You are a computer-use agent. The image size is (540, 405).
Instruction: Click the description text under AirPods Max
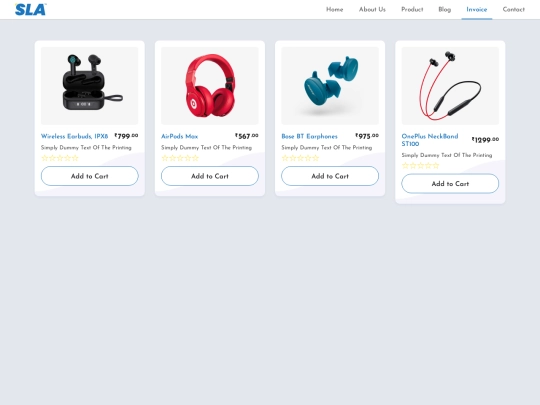pos(206,147)
